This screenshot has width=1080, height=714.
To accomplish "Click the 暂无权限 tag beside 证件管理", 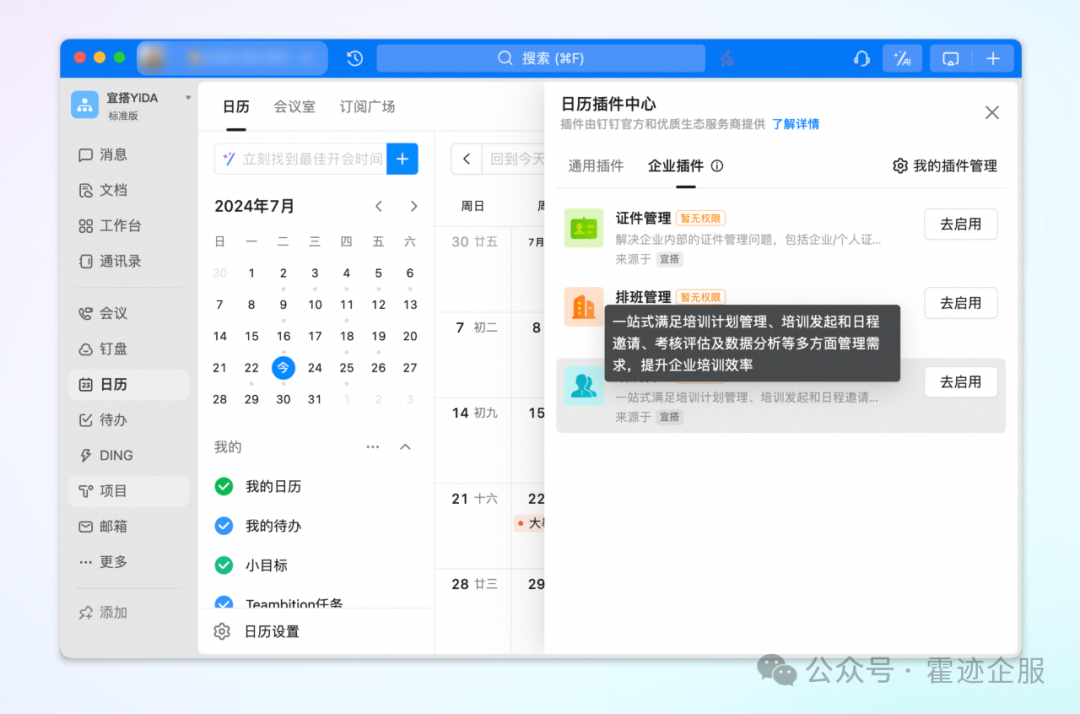I will coord(700,218).
